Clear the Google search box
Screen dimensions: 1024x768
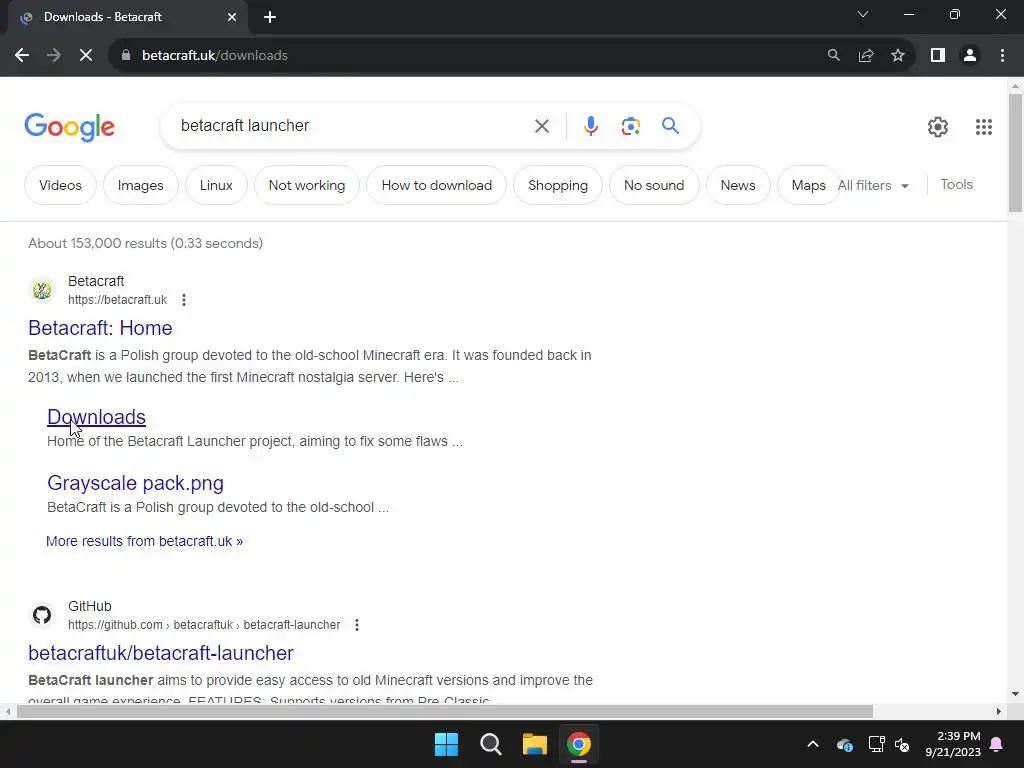(541, 126)
